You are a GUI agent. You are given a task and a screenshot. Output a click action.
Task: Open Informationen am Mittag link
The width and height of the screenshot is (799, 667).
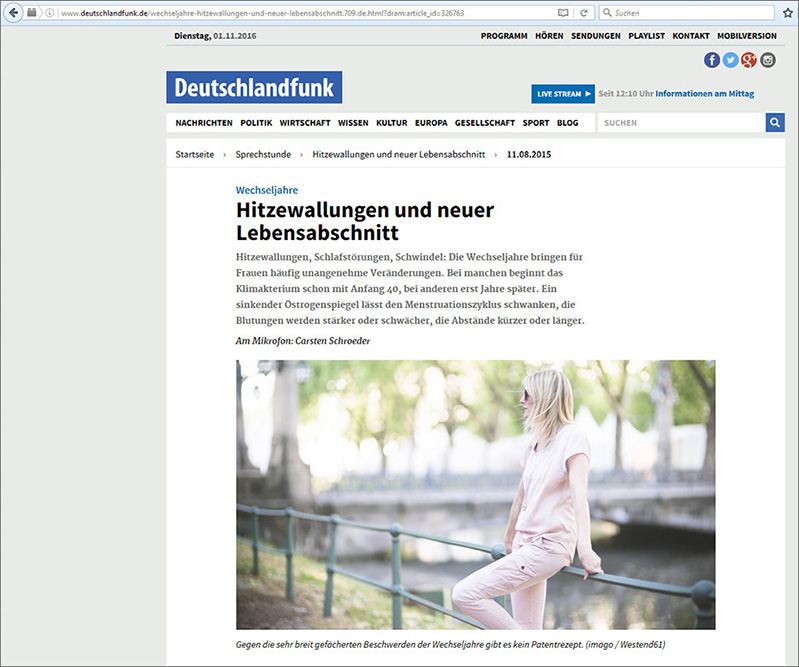click(705, 94)
